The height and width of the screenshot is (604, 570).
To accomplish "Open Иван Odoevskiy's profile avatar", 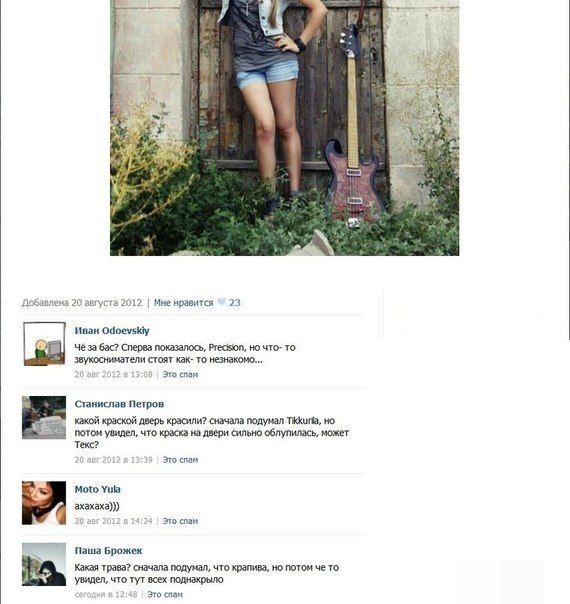I will pos(44,344).
